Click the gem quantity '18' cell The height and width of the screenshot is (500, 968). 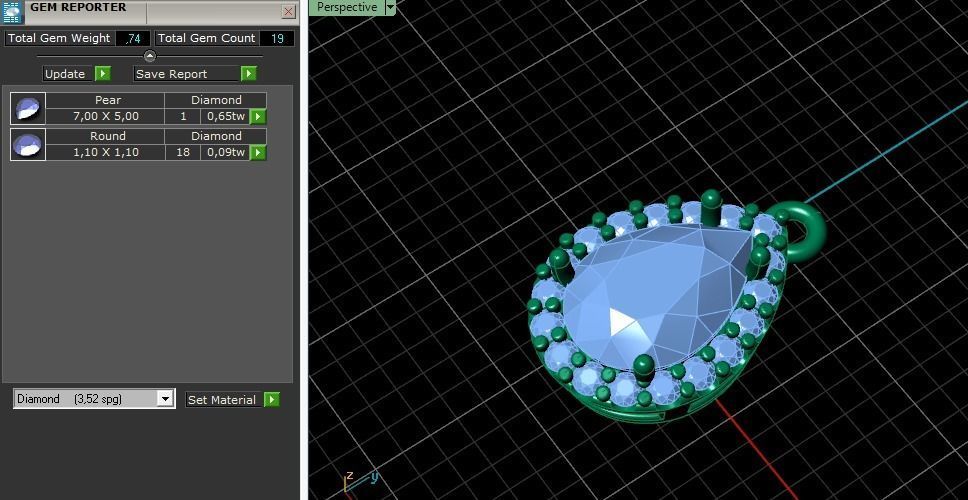[183, 152]
